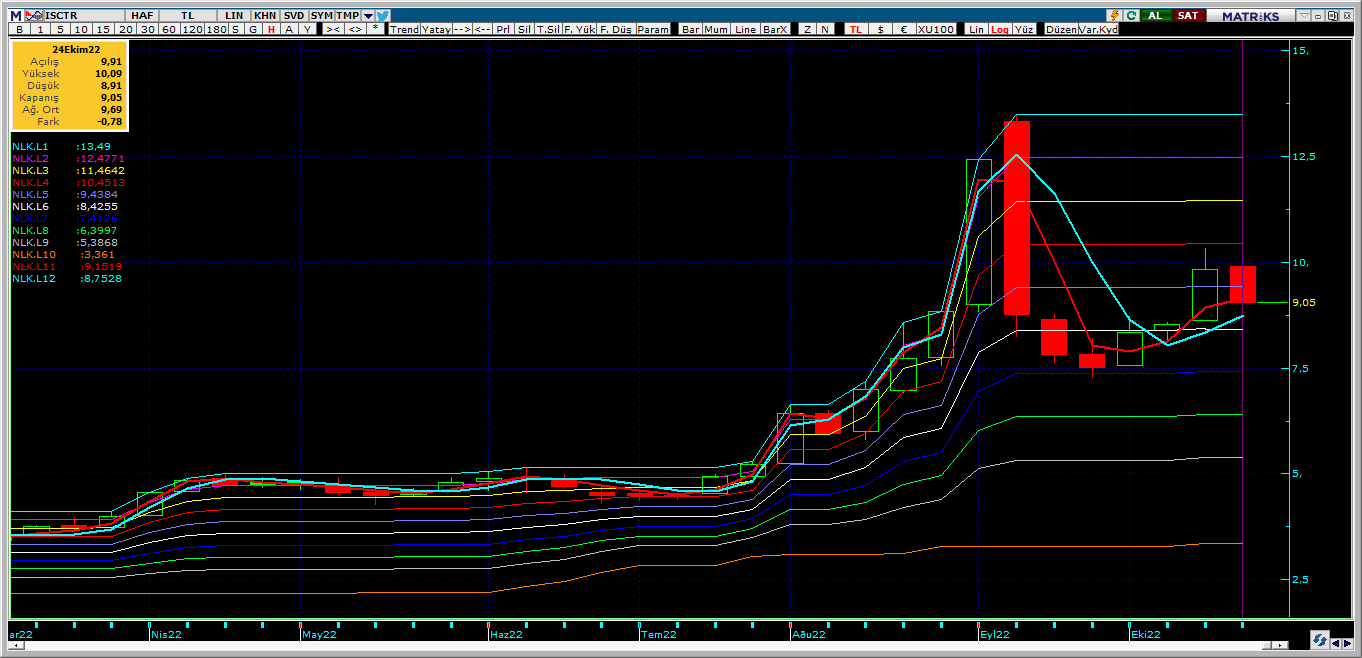The height and width of the screenshot is (658, 1362).
Task: Select the 15 minute period
Action: point(102,29)
